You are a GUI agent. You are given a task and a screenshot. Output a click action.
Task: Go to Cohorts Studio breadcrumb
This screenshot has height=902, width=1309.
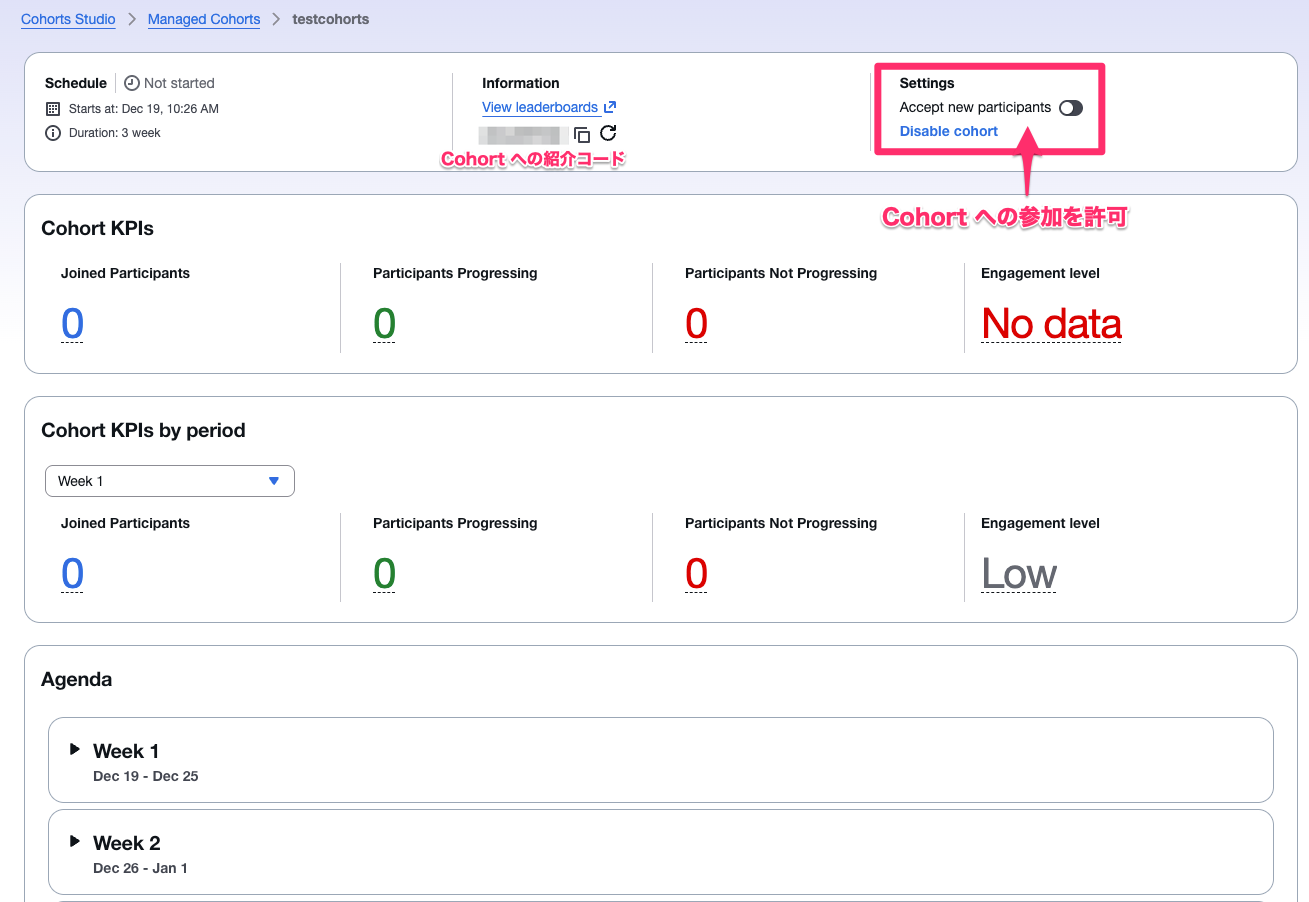[x=68, y=19]
